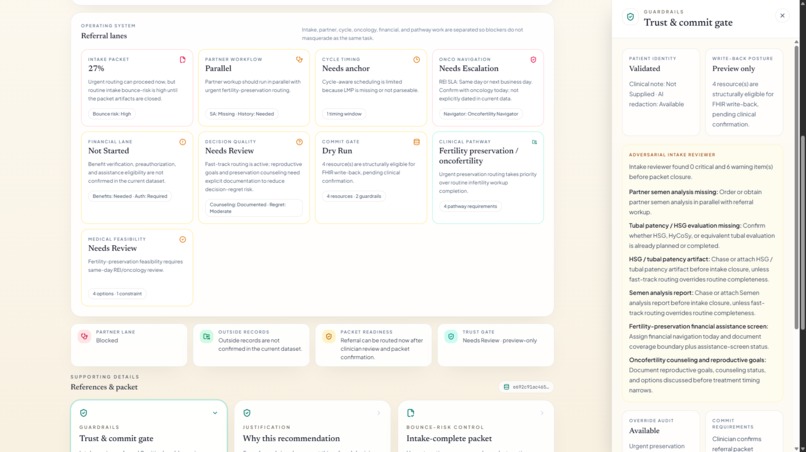Select the Trust Gate Needs Review tile
This screenshot has height=452, width=806.
point(496,345)
